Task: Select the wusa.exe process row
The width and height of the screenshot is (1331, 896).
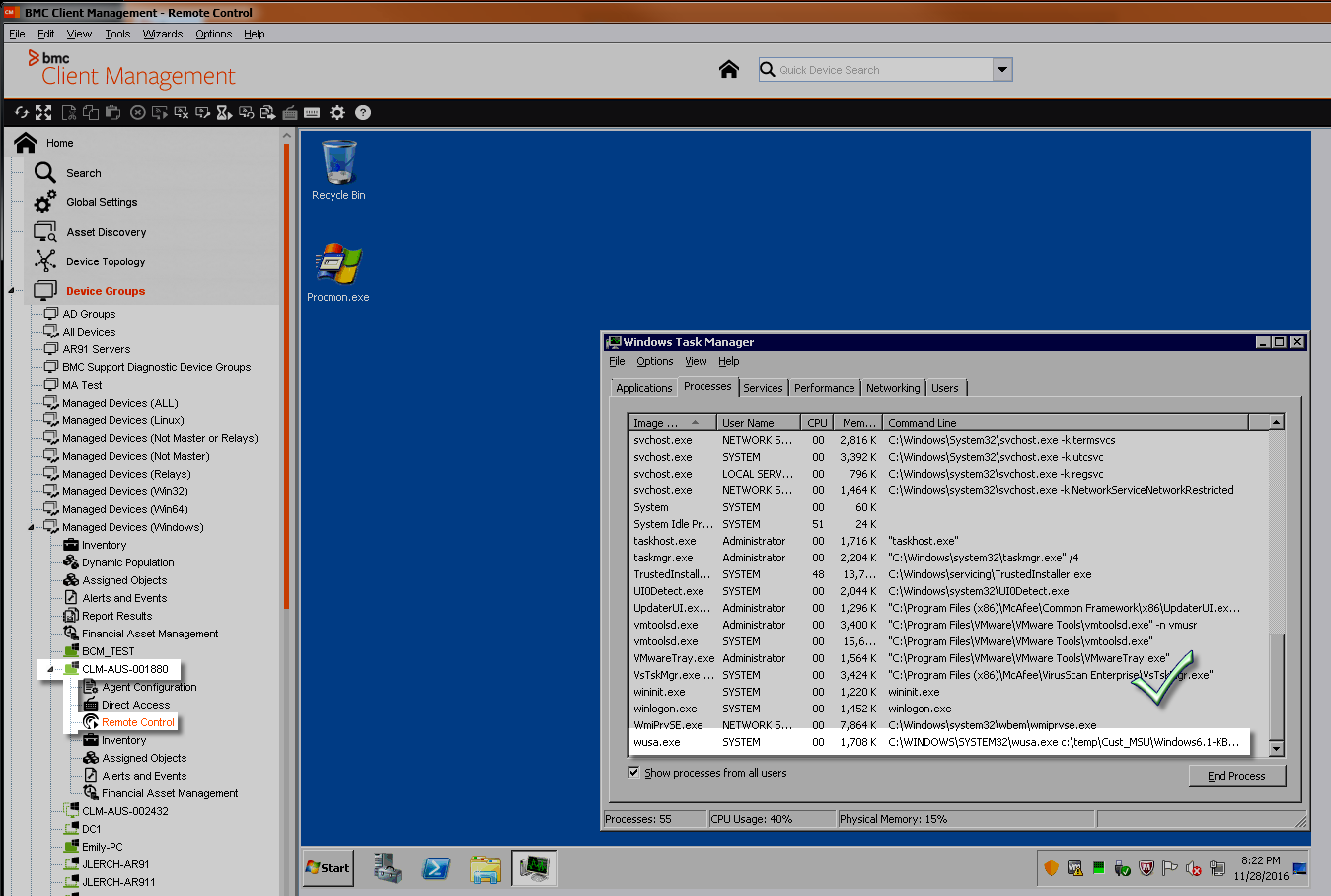Action: (939, 742)
